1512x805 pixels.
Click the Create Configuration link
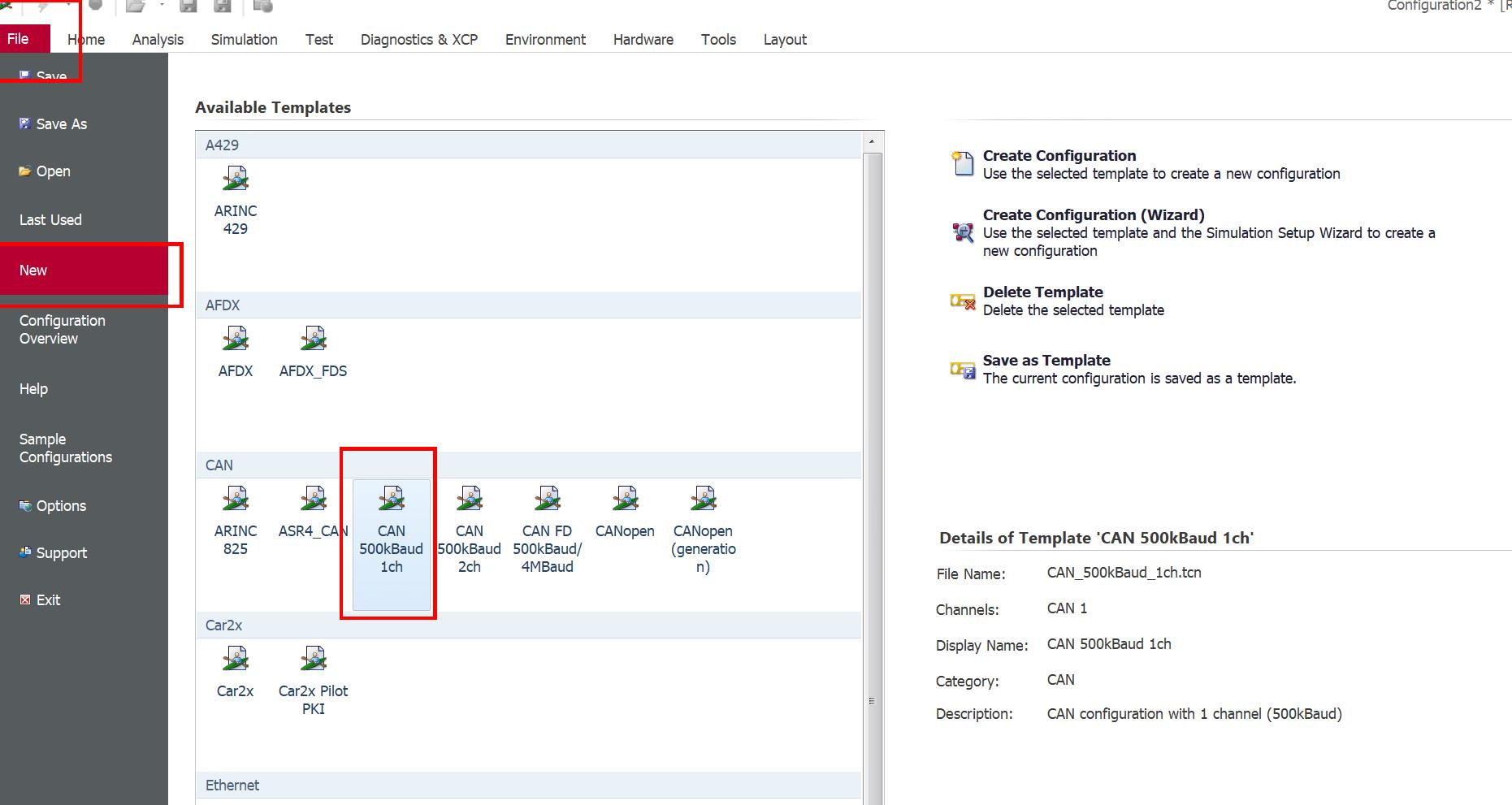click(x=1059, y=156)
